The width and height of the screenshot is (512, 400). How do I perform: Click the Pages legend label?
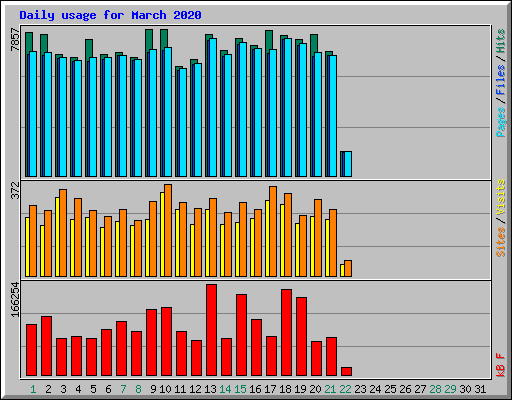[x=501, y=122]
